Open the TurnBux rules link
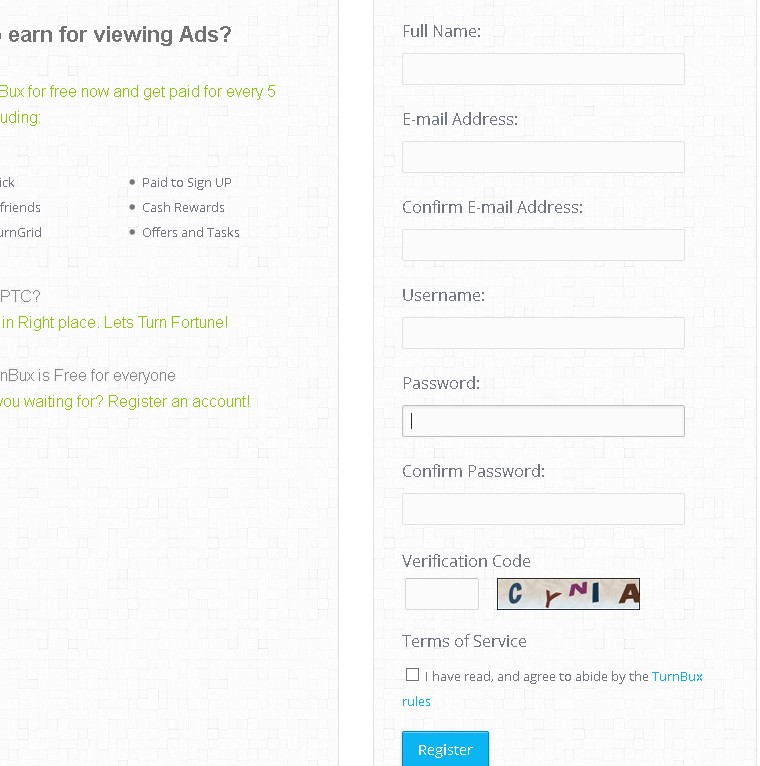The width and height of the screenshot is (760, 766). (x=677, y=676)
